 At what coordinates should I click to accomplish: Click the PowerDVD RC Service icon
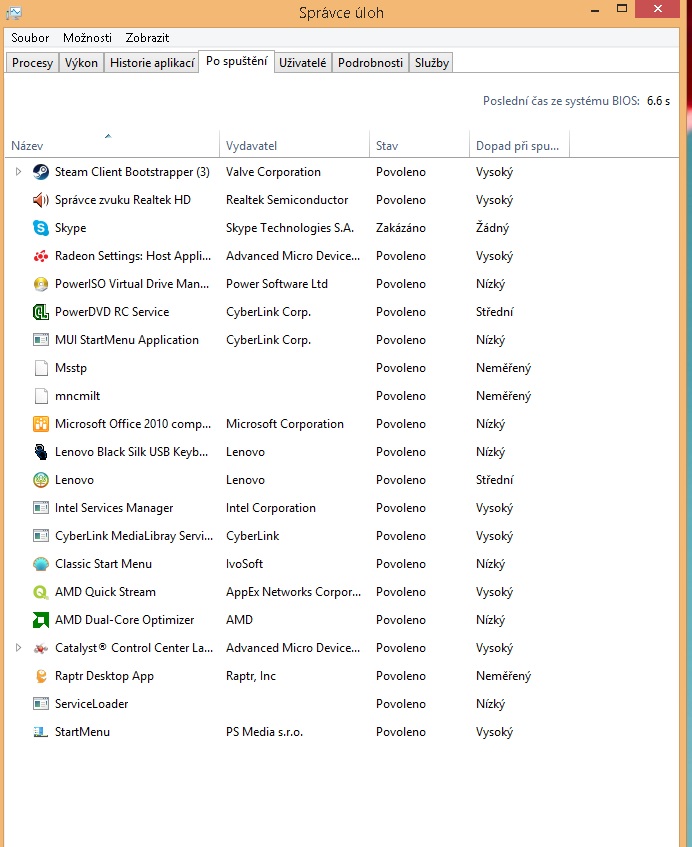(41, 312)
